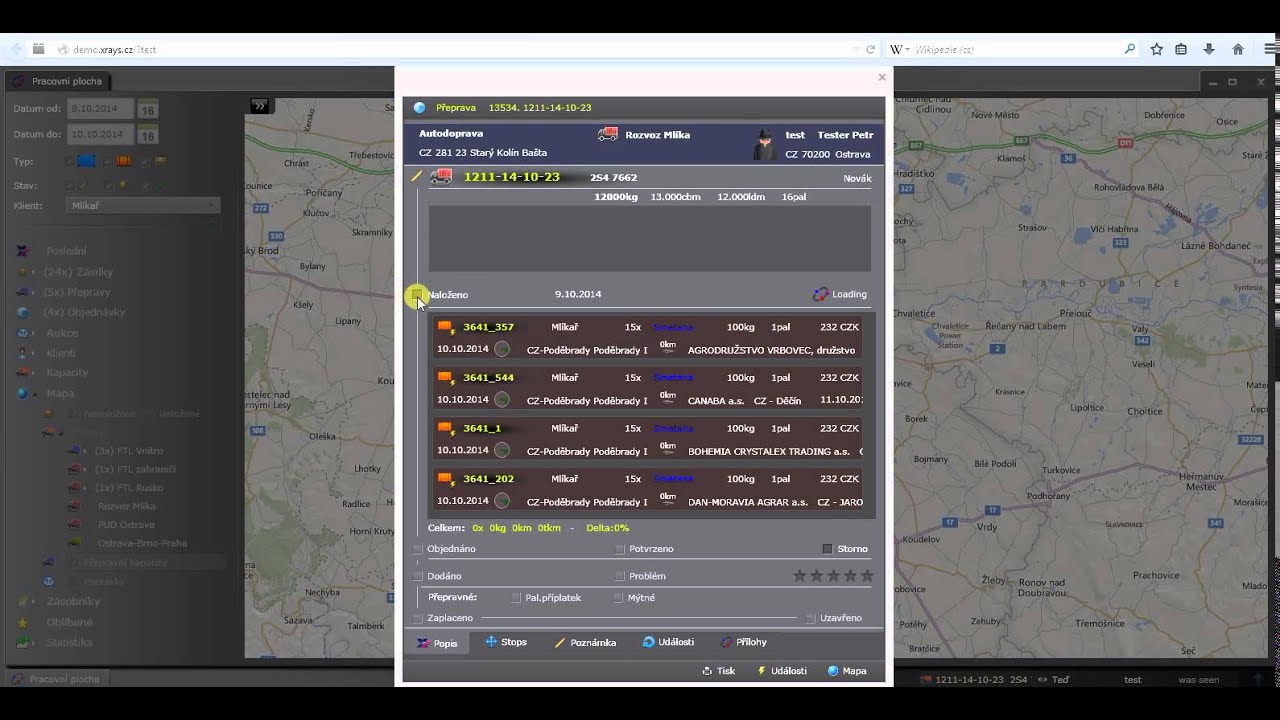Click the orange package icon of shipment 3641_544

click(x=446, y=377)
